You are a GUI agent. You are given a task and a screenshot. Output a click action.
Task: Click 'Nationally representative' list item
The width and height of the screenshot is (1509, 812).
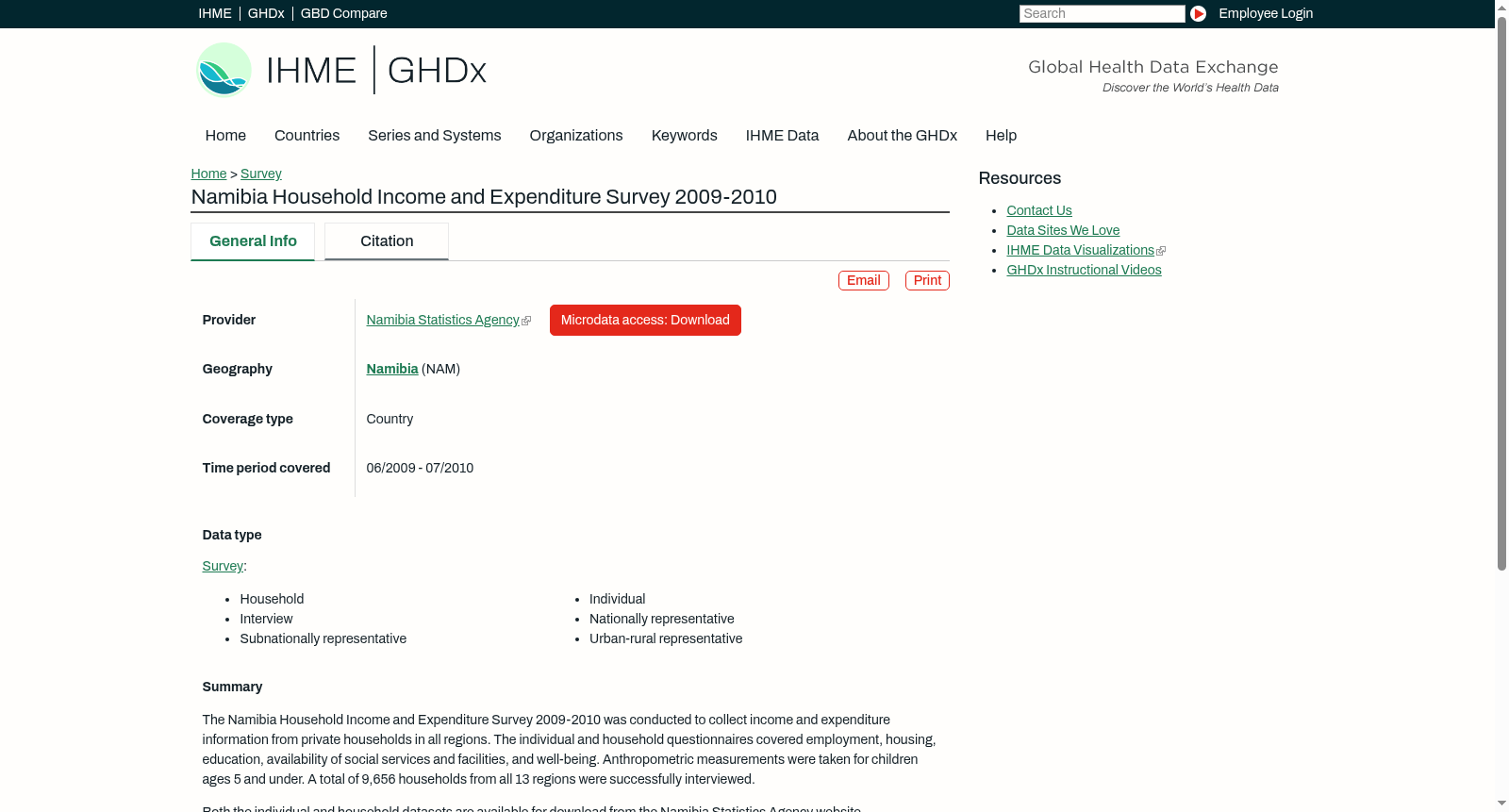(661, 619)
